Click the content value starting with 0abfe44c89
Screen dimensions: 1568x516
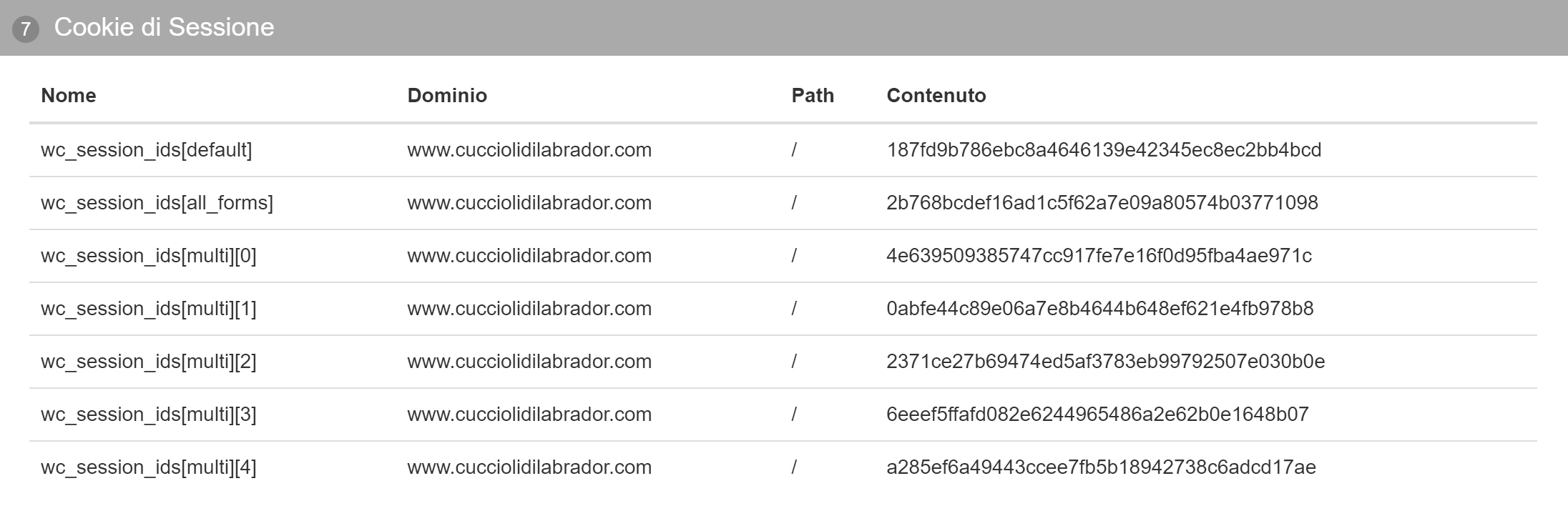[1100, 309]
